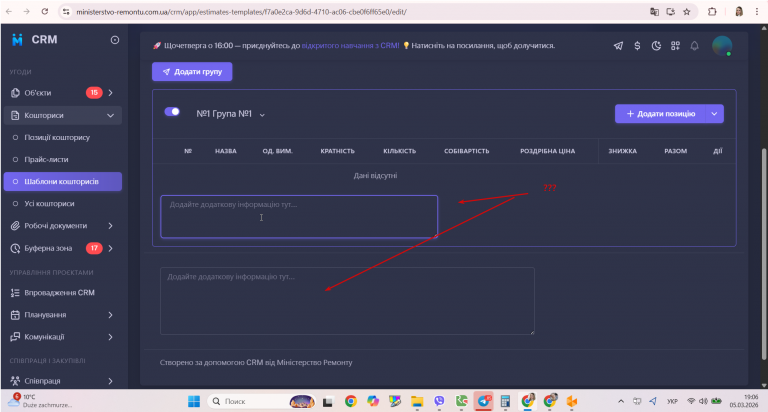The width and height of the screenshot is (768, 412).
Task: Expand the Комунікації chevron
Action: [x=110, y=337]
